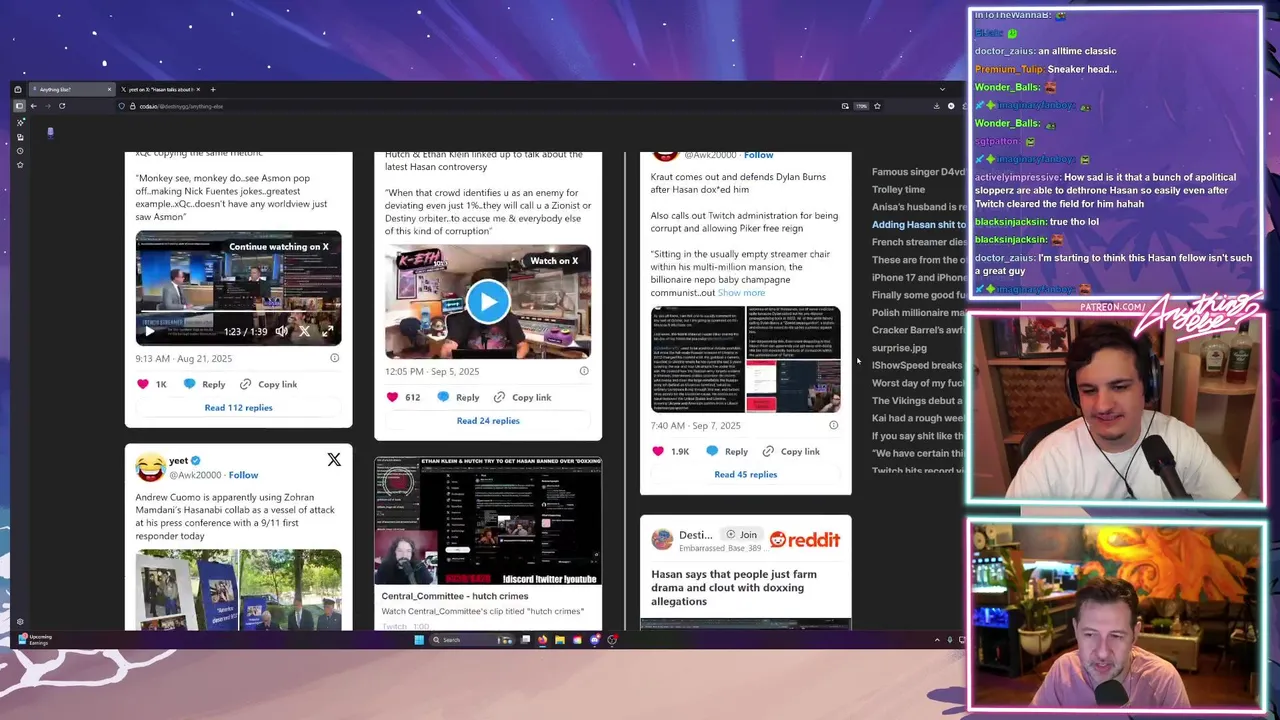
Task: Open the Windows Start menu
Action: pyautogui.click(x=419, y=640)
